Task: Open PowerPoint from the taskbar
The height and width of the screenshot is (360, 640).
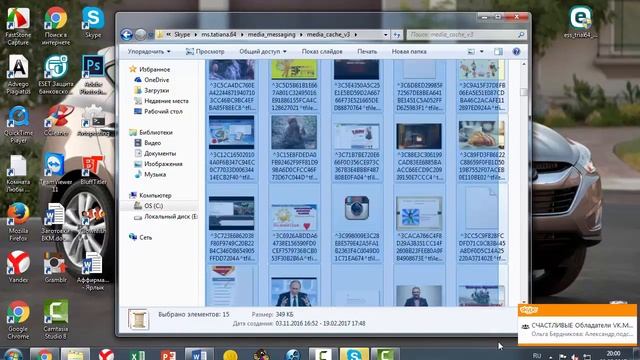Action: click(x=168, y=354)
